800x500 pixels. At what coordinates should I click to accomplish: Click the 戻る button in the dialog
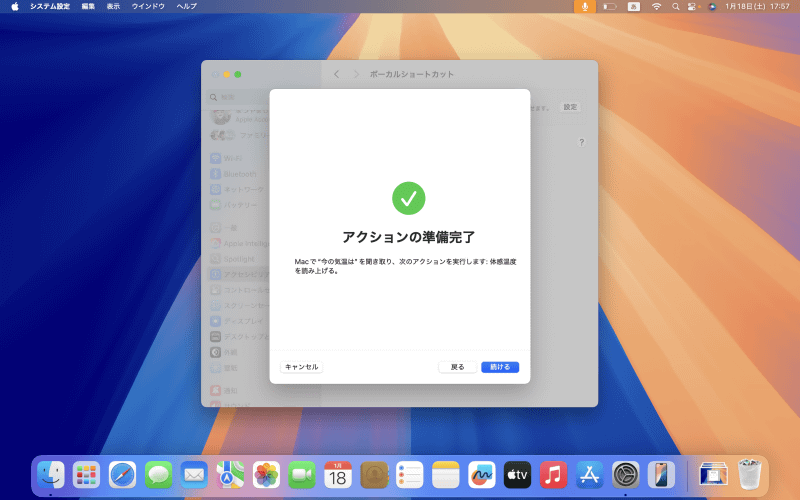(458, 367)
